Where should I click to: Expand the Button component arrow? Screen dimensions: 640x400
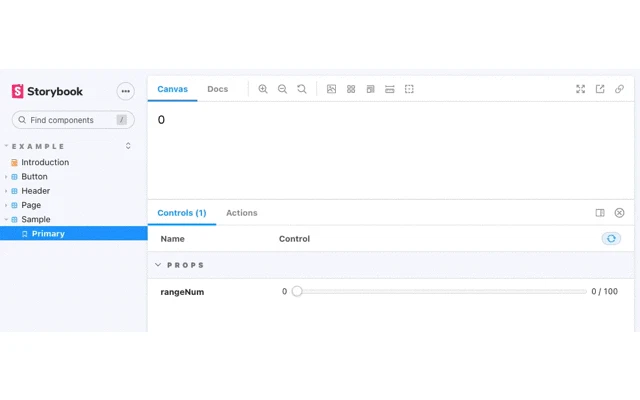[x=6, y=177]
